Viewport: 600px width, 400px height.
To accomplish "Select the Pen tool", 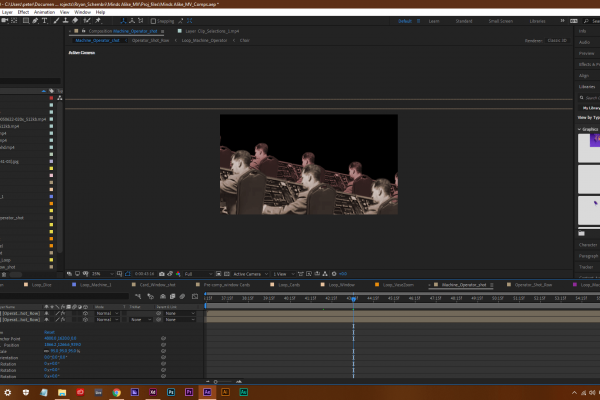I will 35,21.
